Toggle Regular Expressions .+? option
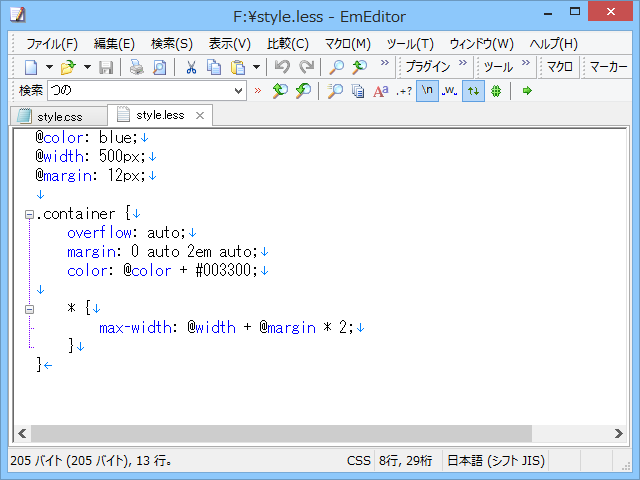 click(x=404, y=91)
